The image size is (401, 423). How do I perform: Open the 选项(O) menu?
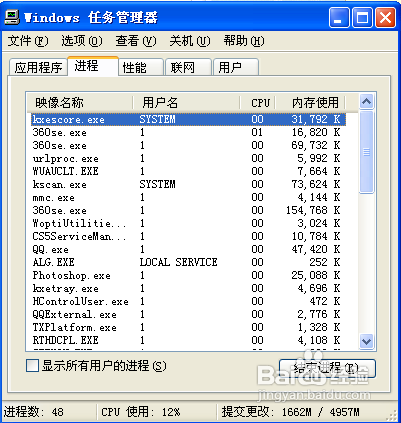pos(82,41)
